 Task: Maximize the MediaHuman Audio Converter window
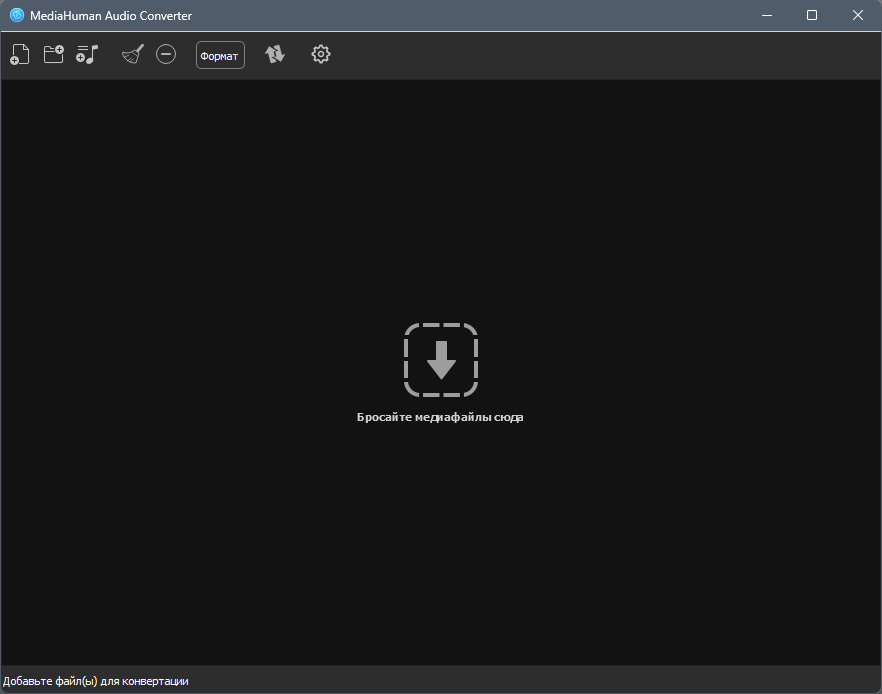coord(812,15)
